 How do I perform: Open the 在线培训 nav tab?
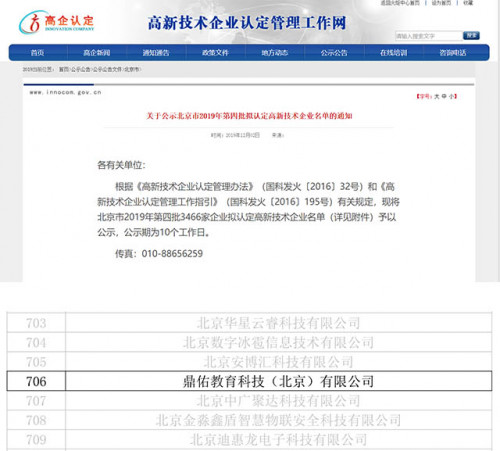[x=394, y=53]
